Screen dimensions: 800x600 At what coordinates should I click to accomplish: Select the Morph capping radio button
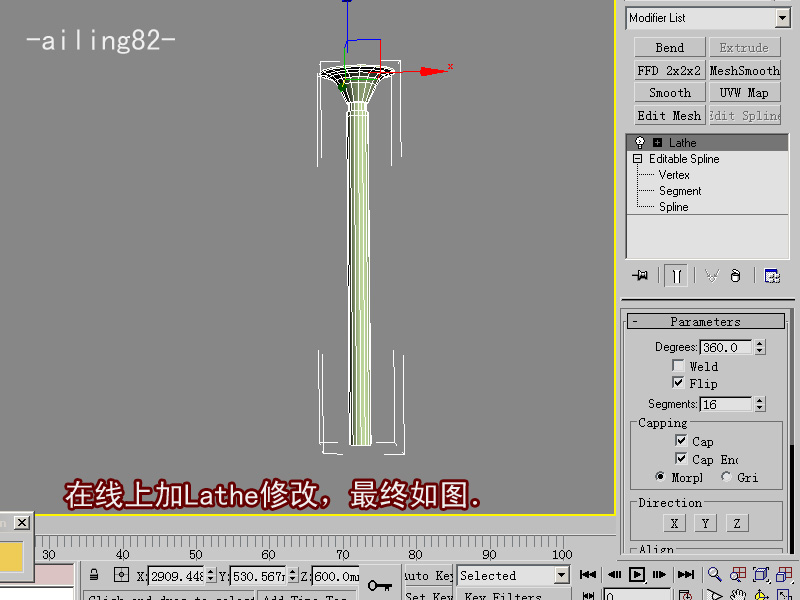coord(660,477)
